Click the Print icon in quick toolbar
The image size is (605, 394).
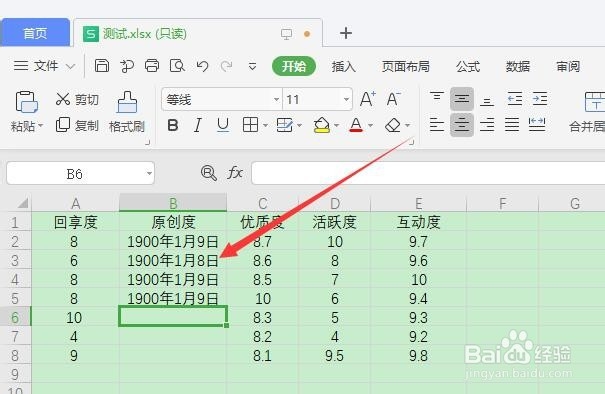click(x=152, y=66)
